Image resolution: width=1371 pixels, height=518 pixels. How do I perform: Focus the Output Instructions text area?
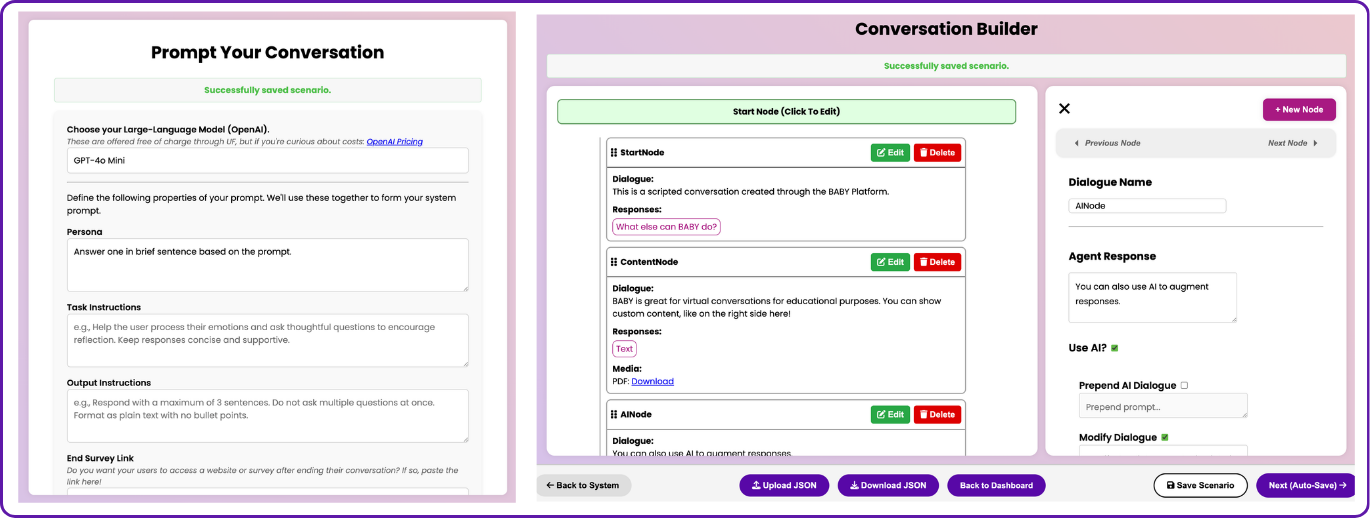pos(267,415)
